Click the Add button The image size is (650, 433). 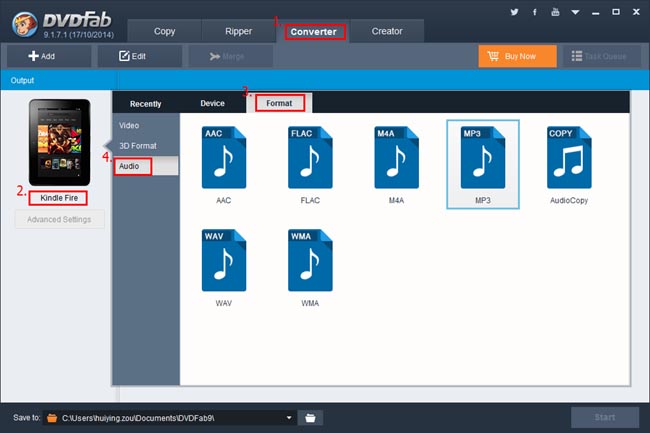coord(49,56)
